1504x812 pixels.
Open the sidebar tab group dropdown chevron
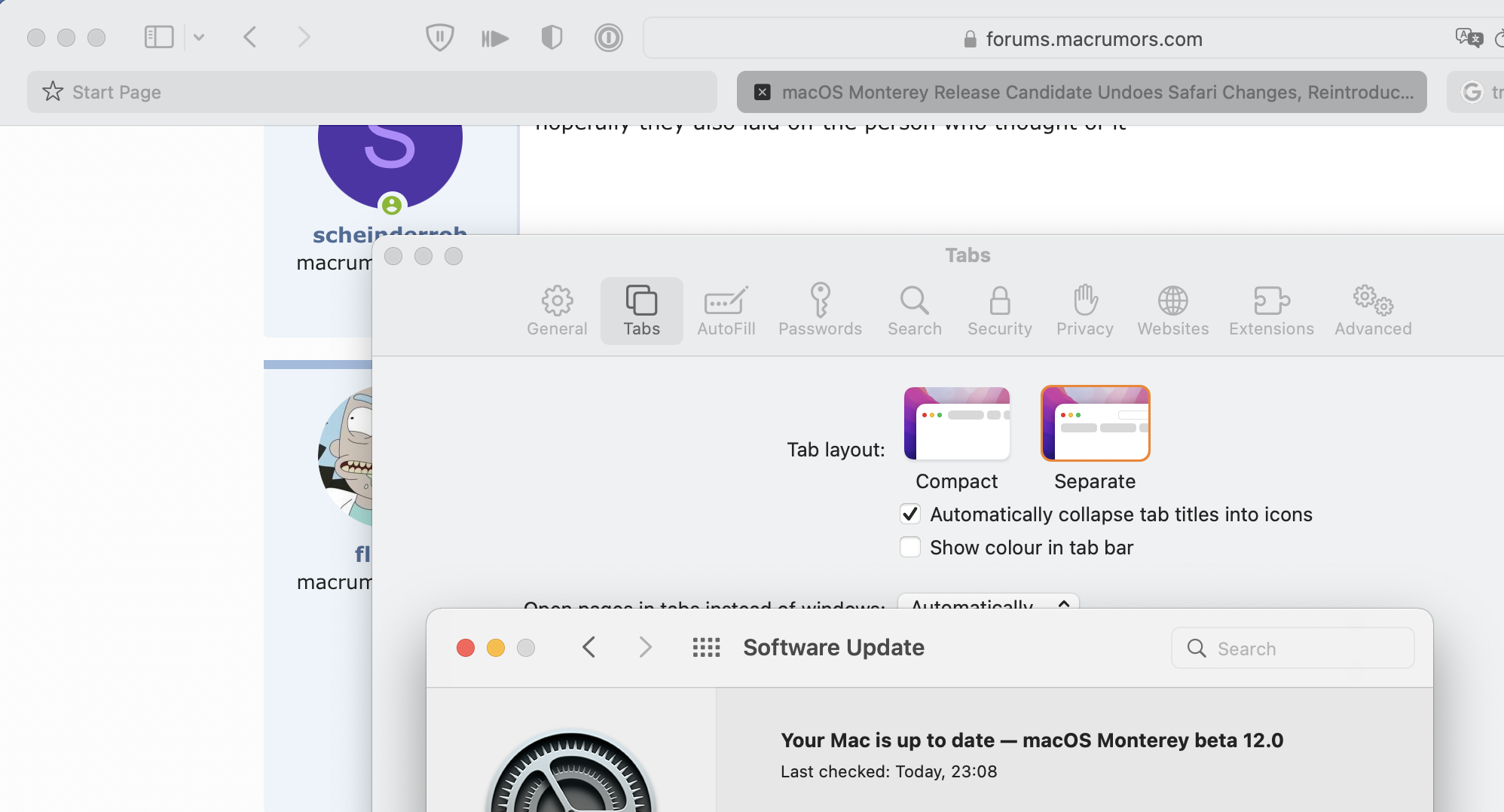tap(199, 37)
